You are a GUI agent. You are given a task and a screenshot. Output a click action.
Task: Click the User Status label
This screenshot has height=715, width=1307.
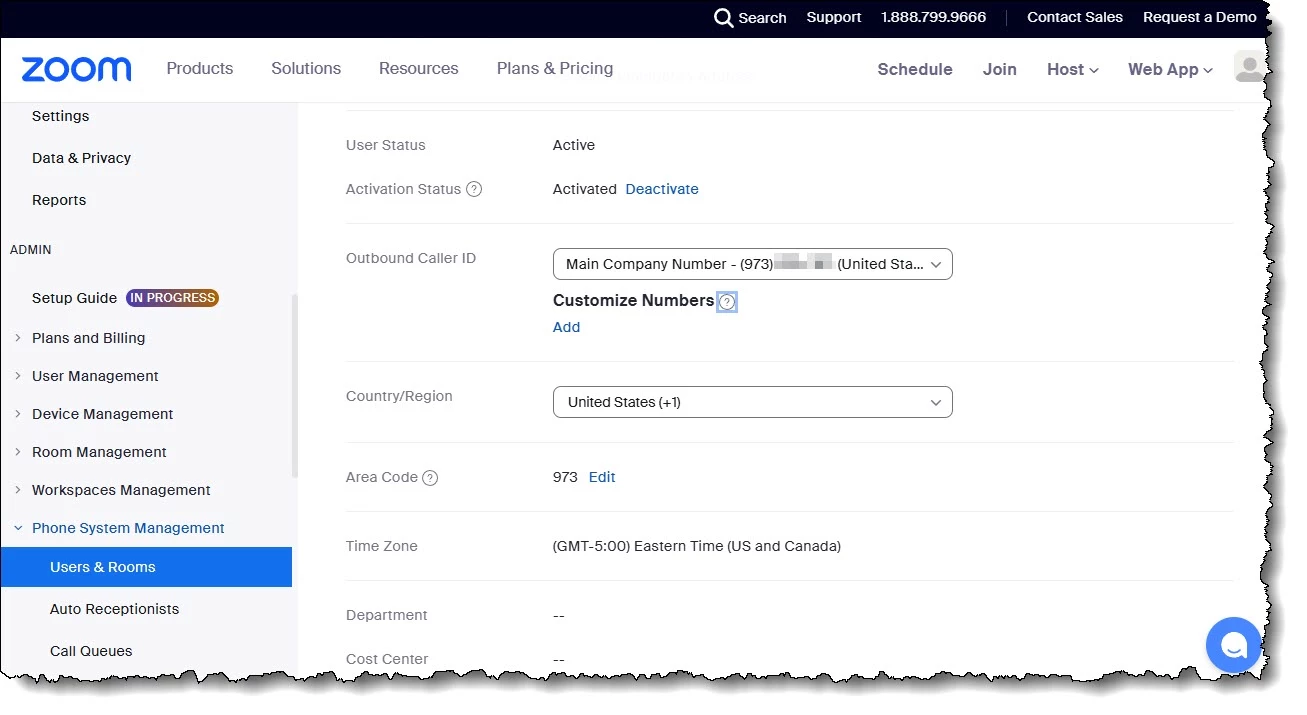(x=386, y=145)
